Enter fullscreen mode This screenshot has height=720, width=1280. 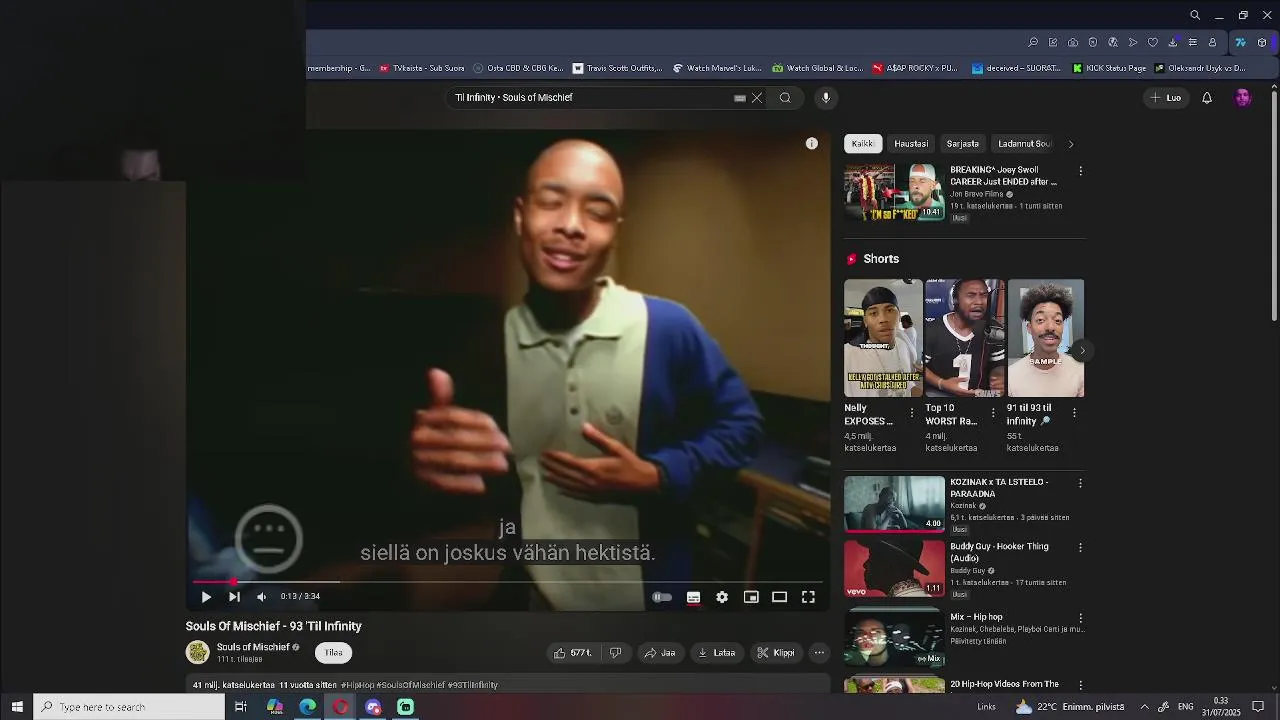click(808, 597)
